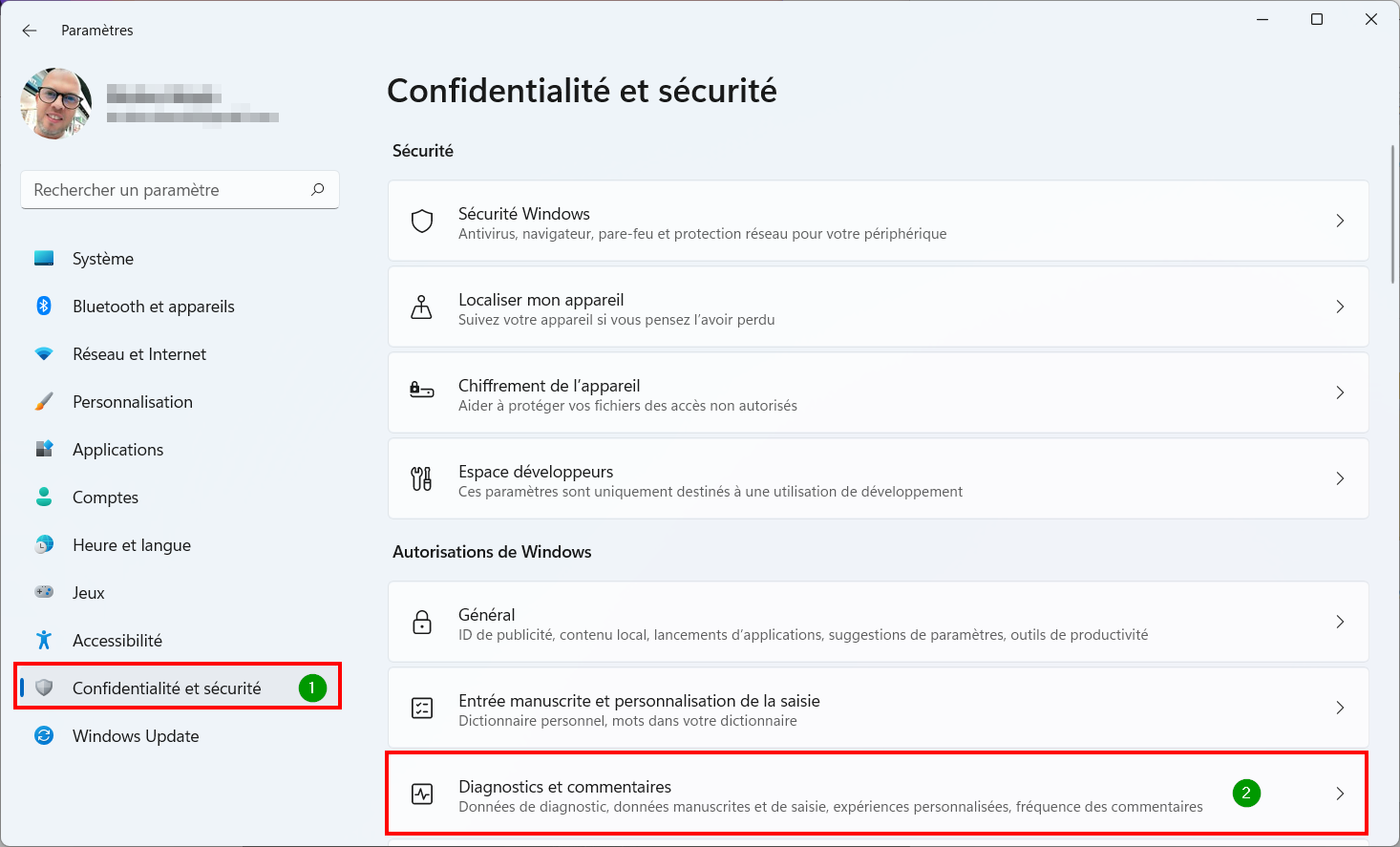Screen dimensions: 1400x847
Task: Click the Sécurité Windows shield icon
Action: coord(422,221)
